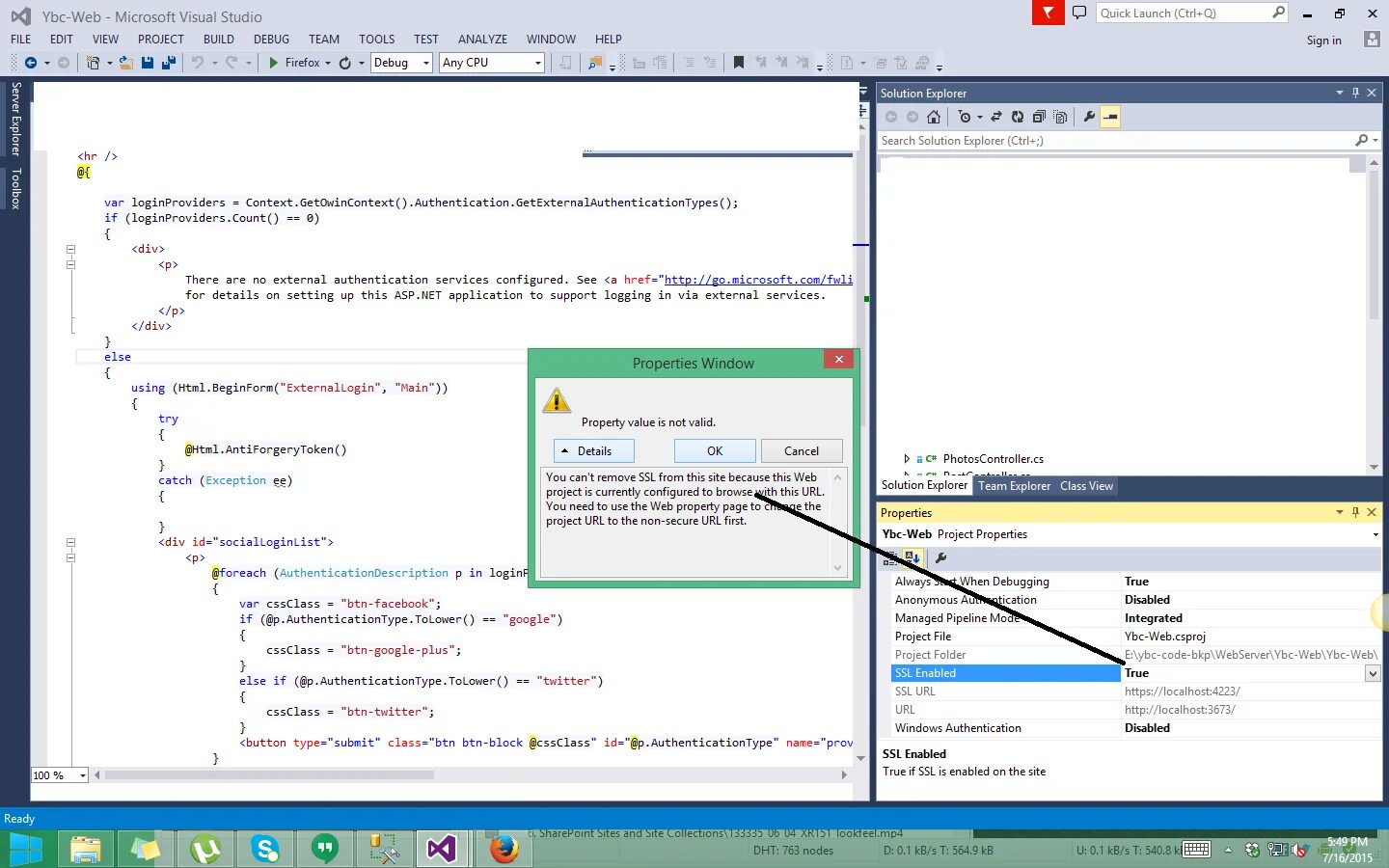Click the Collapse All icon in Solution Explorer
1389x868 pixels.
point(1039,117)
